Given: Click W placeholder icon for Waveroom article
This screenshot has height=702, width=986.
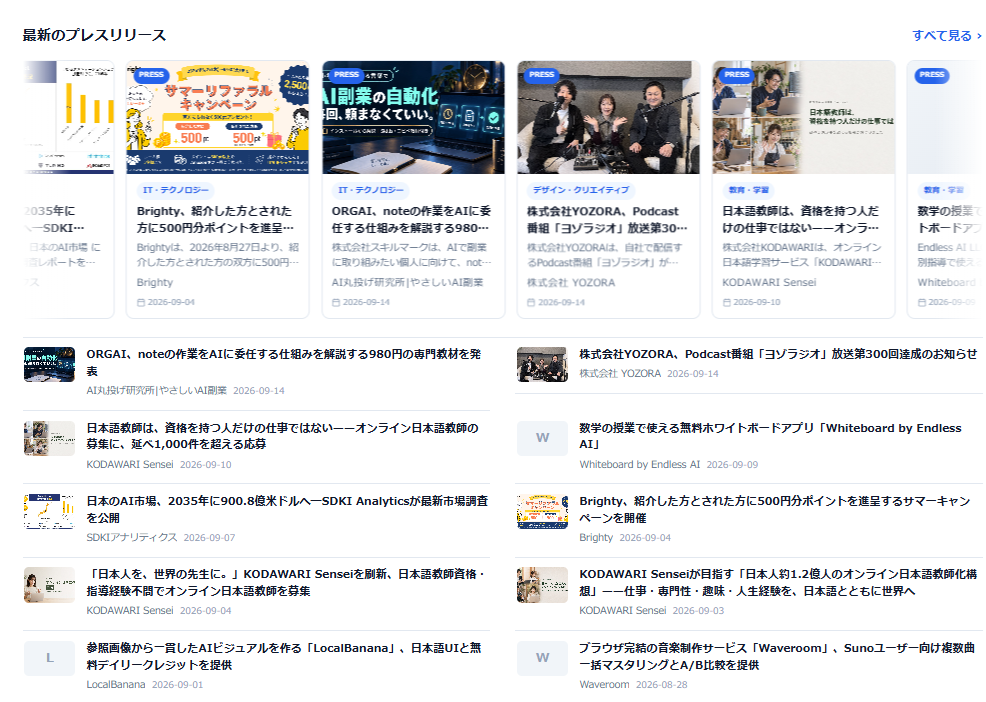Looking at the screenshot, I should [x=542, y=659].
